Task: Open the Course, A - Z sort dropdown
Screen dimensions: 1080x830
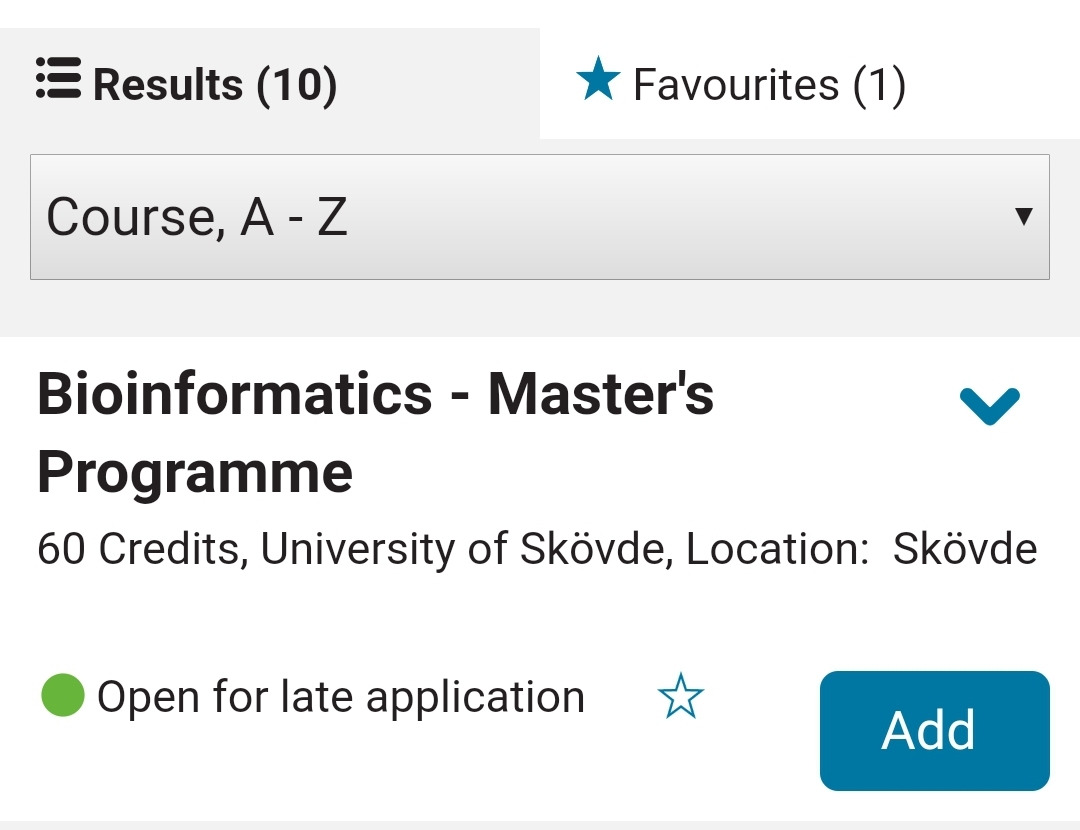Action: (539, 217)
